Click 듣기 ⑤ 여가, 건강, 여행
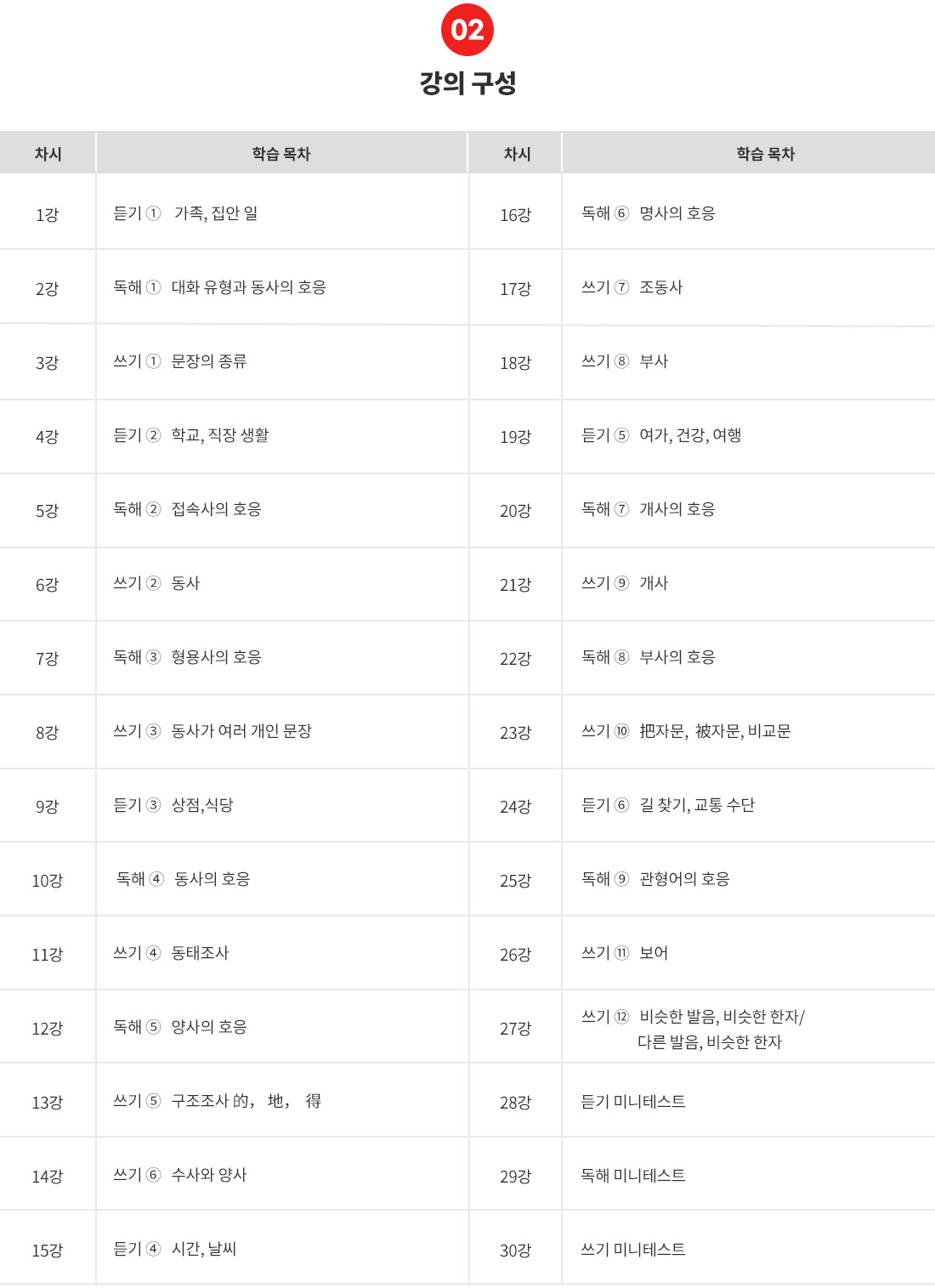 click(661, 435)
